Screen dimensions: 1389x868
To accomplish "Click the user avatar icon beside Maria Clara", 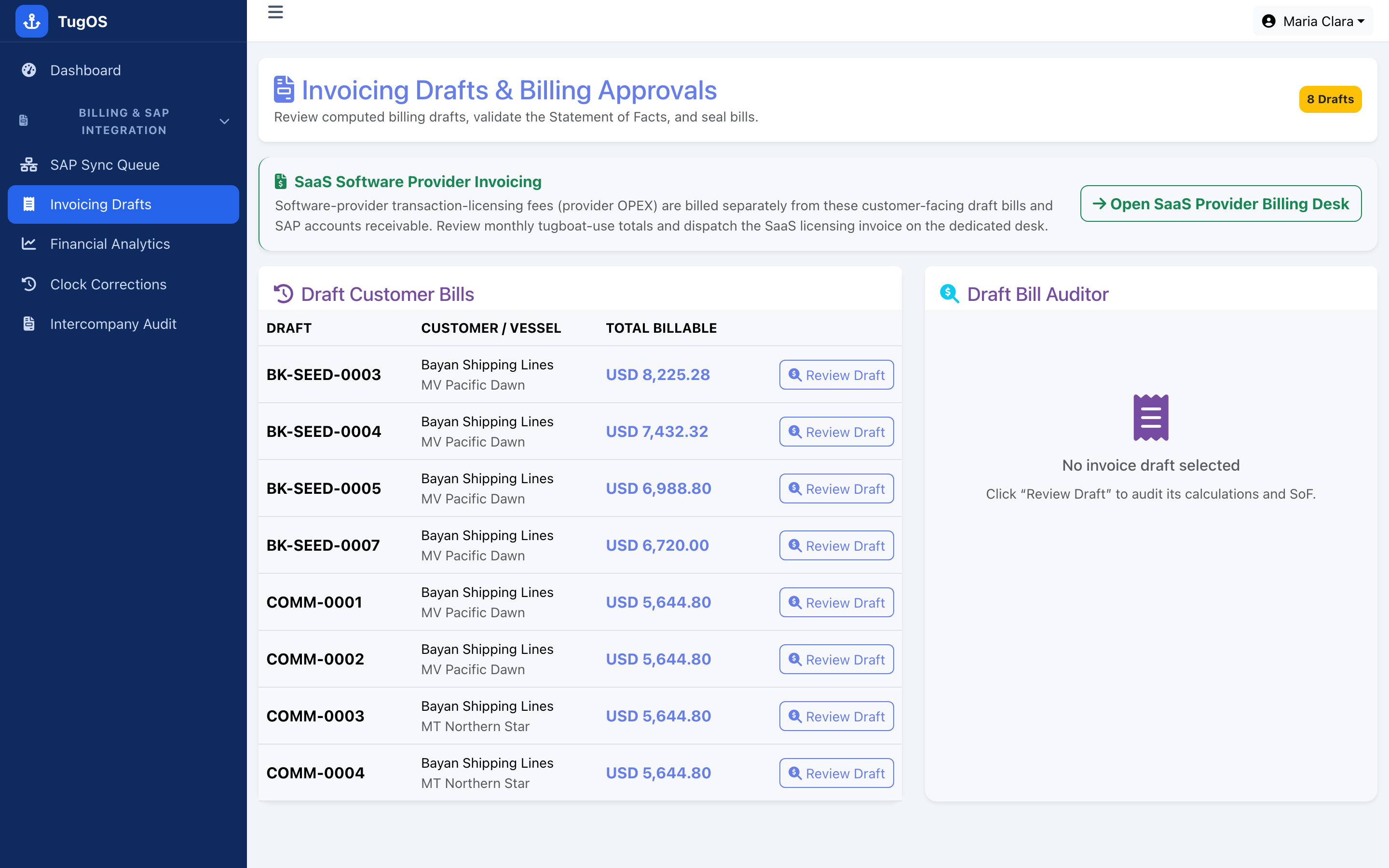I will [x=1268, y=21].
